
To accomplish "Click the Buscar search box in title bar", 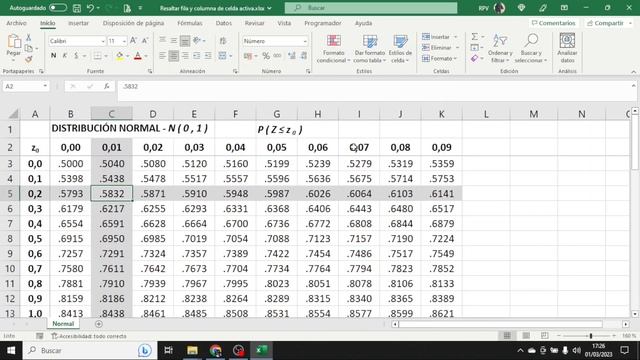I will pyautogui.click(x=371, y=8).
